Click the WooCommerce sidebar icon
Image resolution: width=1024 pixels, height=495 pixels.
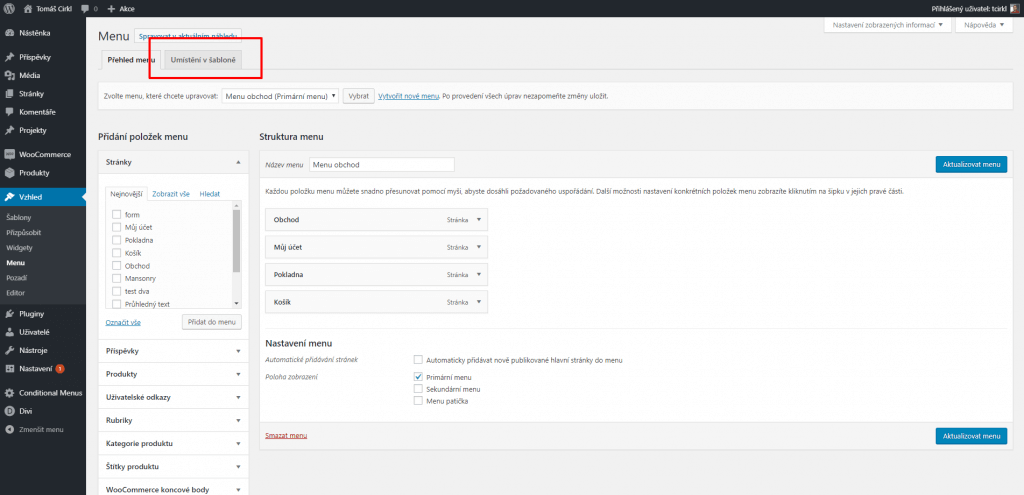9,155
